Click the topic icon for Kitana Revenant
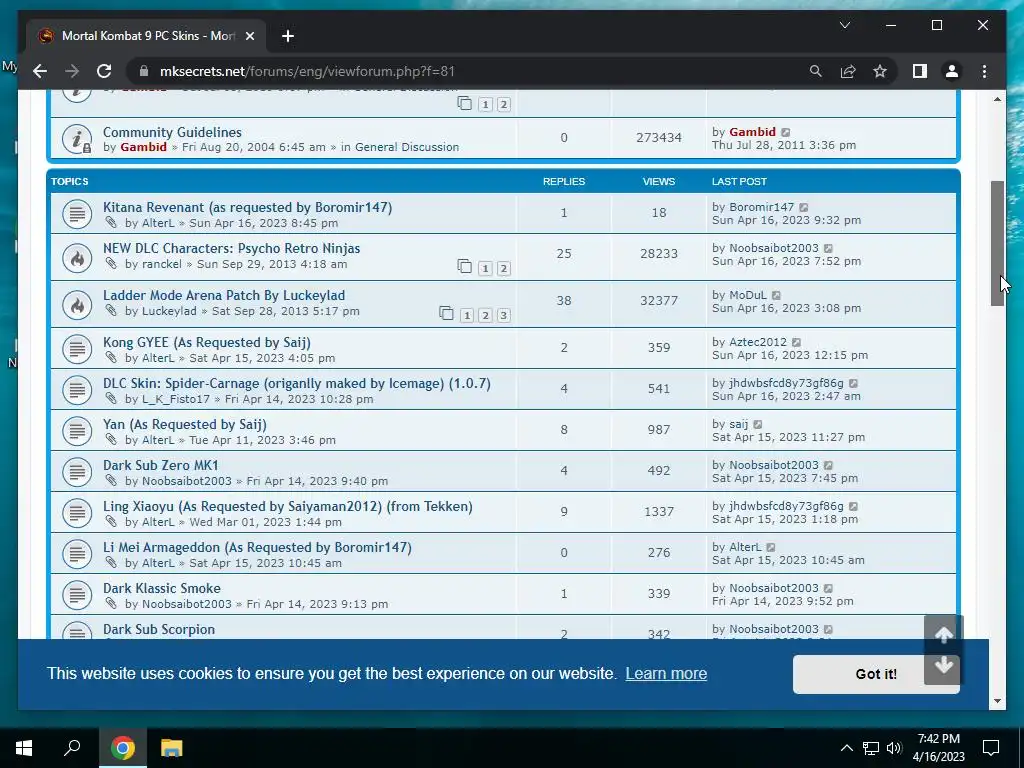The width and height of the screenshot is (1024, 768). click(x=77, y=214)
